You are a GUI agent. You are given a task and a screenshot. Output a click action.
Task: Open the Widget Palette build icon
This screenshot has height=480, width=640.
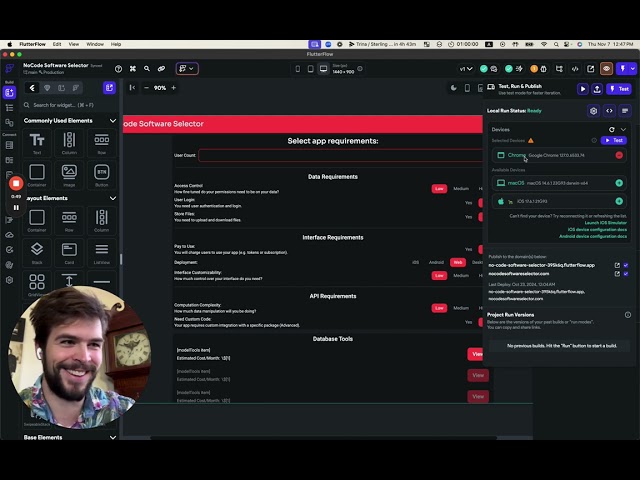9,93
